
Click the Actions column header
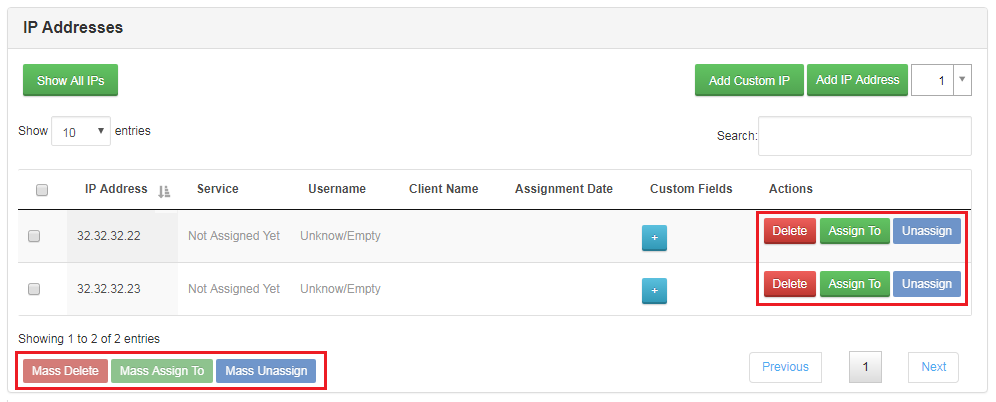click(791, 189)
